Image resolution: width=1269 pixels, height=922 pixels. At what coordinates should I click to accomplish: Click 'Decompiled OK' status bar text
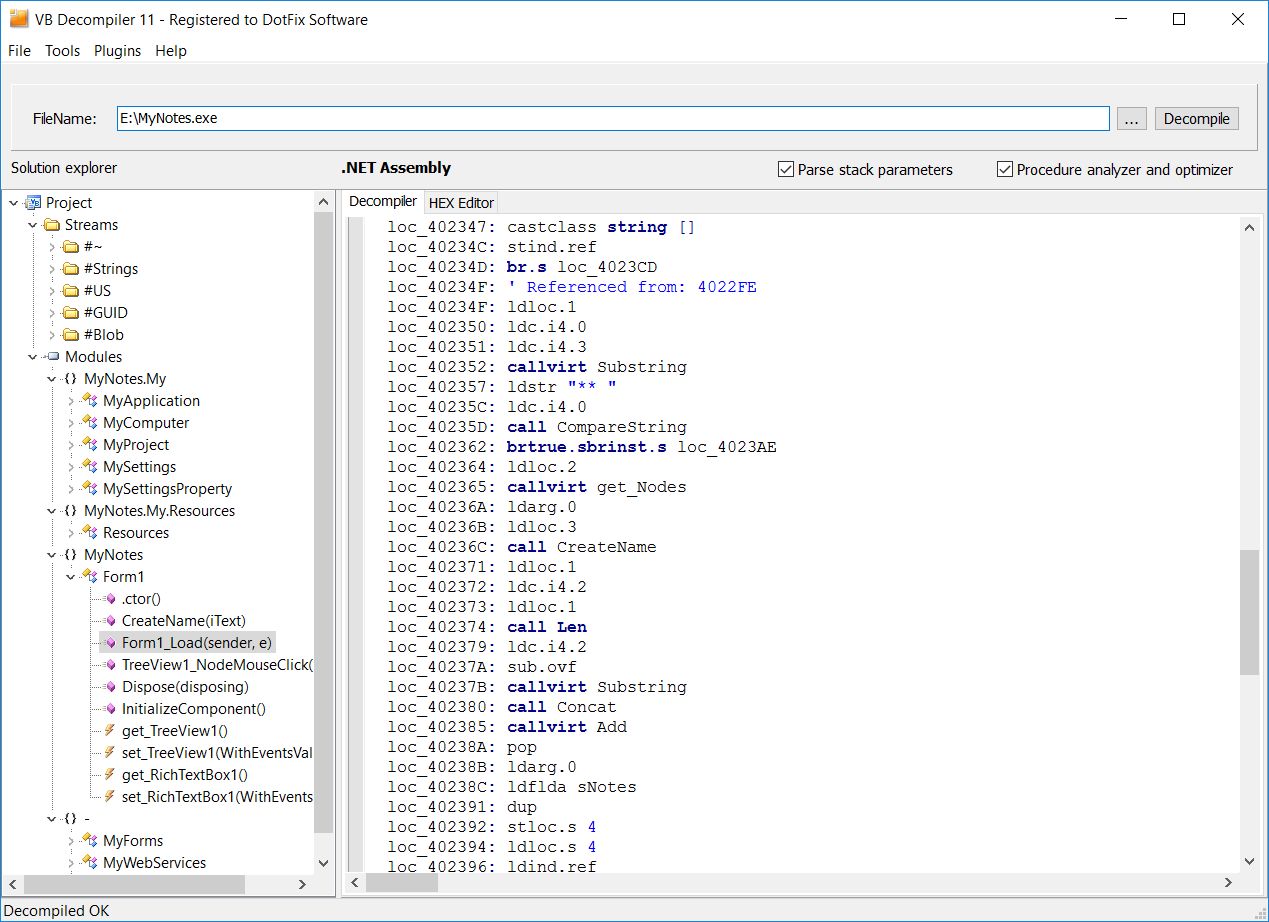[57, 910]
